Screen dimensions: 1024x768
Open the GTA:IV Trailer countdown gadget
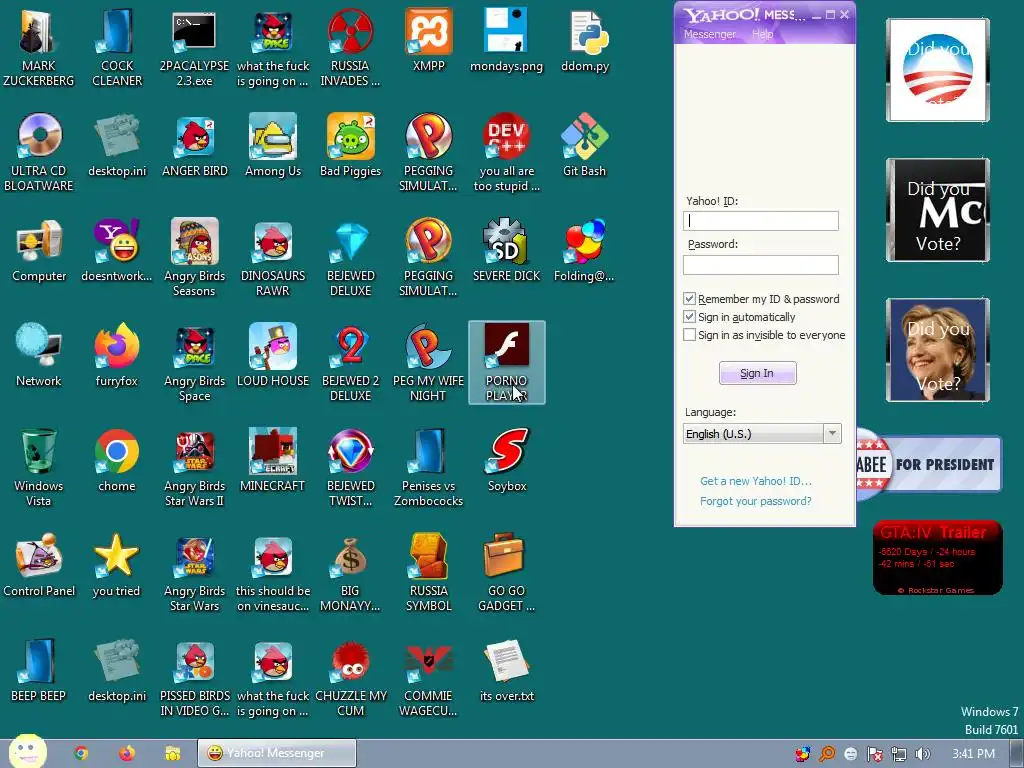pyautogui.click(x=938, y=558)
